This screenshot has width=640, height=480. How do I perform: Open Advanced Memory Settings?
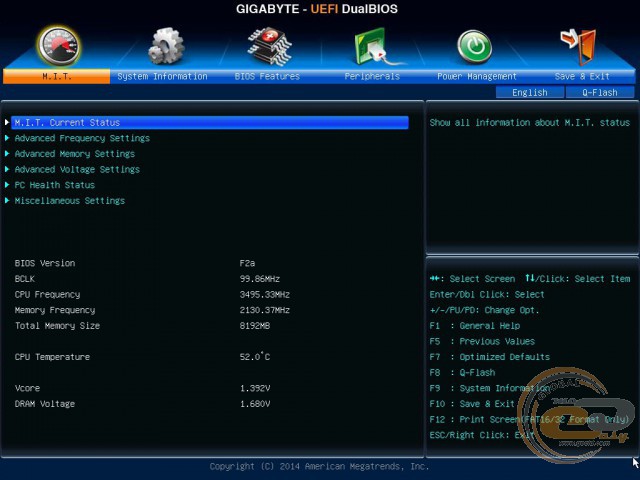pyautogui.click(x=75, y=154)
